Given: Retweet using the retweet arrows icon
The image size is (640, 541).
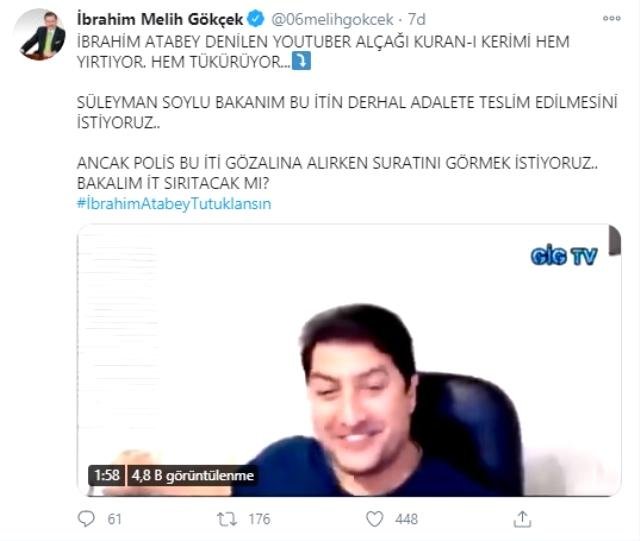Looking at the screenshot, I should point(227,519).
